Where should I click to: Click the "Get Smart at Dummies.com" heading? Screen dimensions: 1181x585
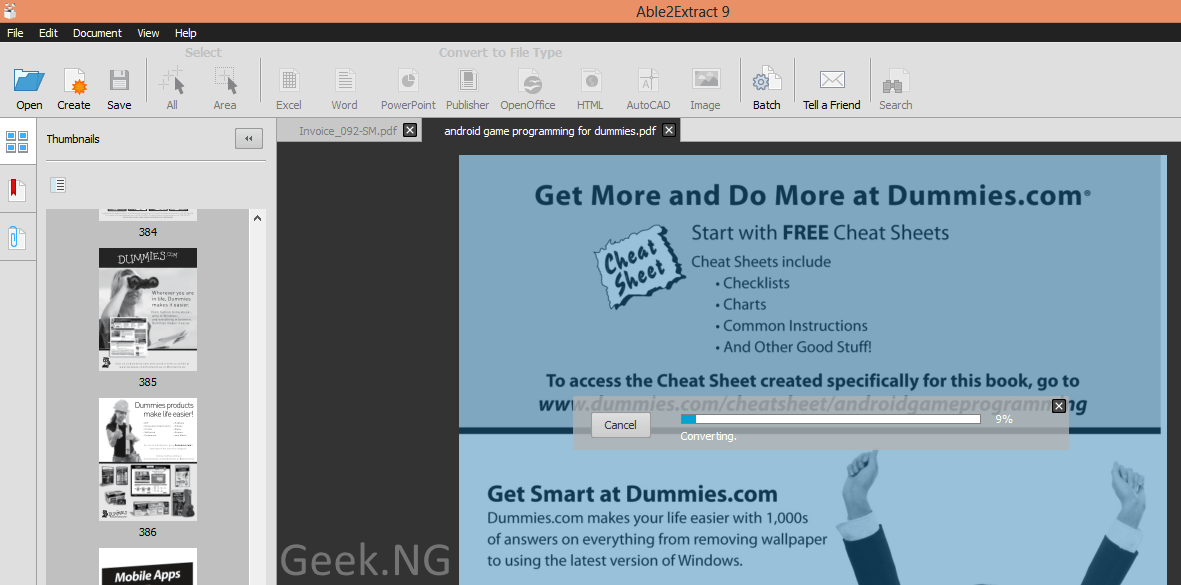633,495
